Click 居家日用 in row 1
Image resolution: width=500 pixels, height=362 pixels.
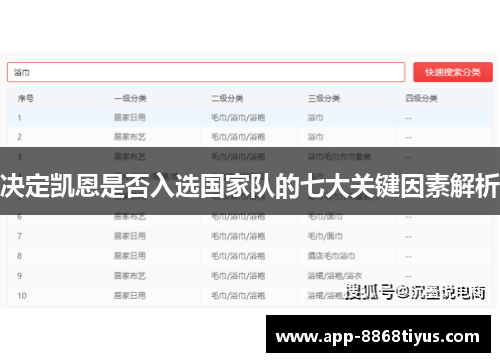point(130,117)
